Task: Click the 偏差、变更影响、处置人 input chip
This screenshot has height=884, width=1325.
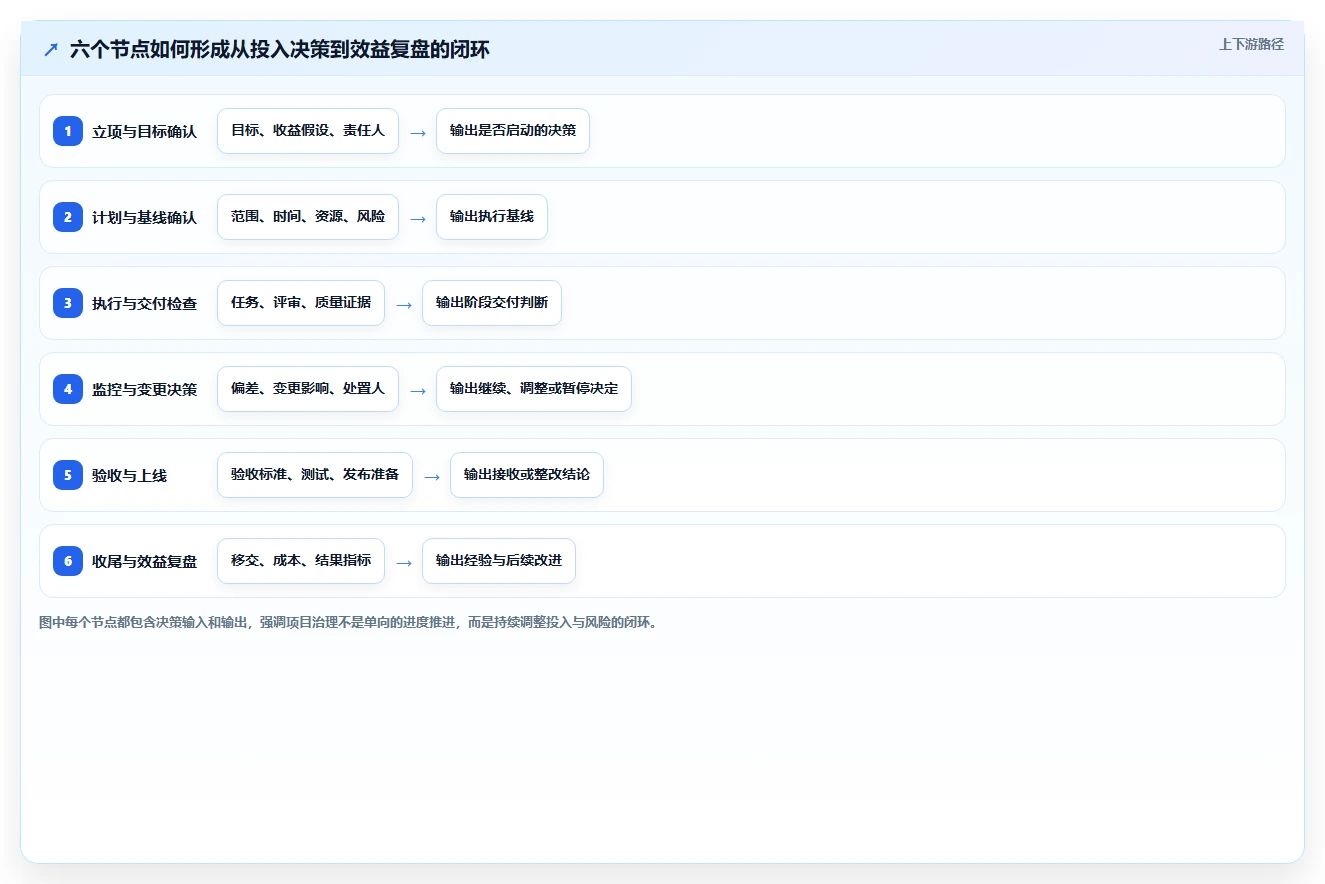Action: click(308, 389)
